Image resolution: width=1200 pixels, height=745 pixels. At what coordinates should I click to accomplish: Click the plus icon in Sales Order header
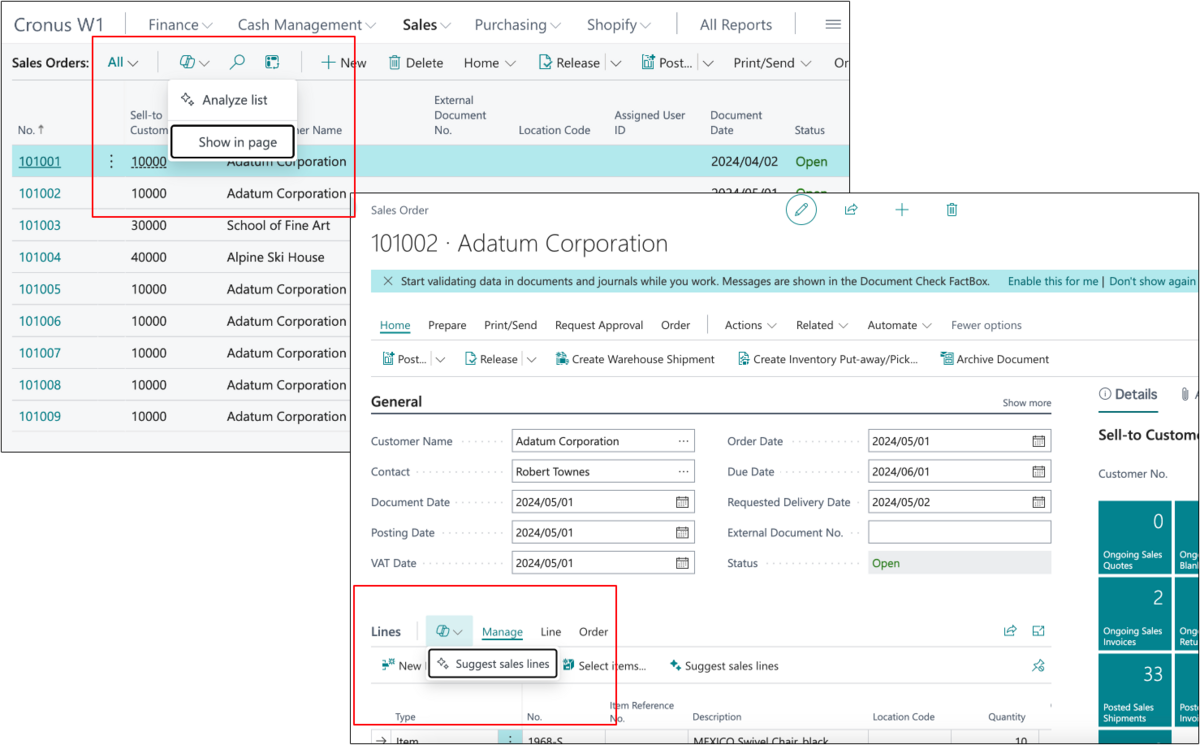(x=902, y=210)
